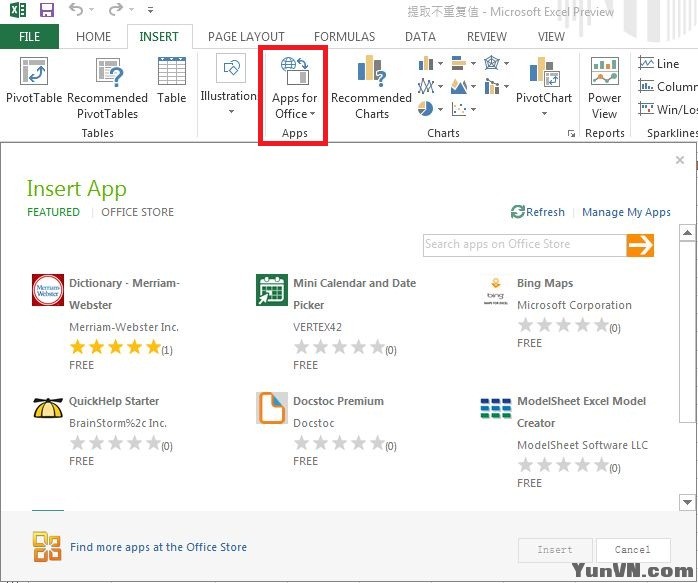This screenshot has width=698, height=583.
Task: Refresh the app list
Action: click(538, 212)
